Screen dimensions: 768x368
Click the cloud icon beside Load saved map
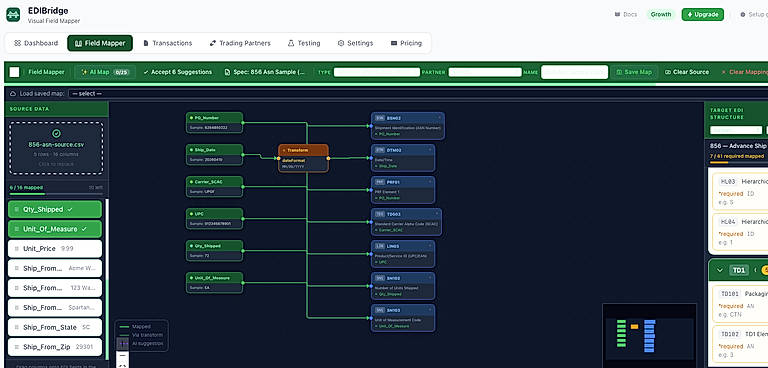14,94
